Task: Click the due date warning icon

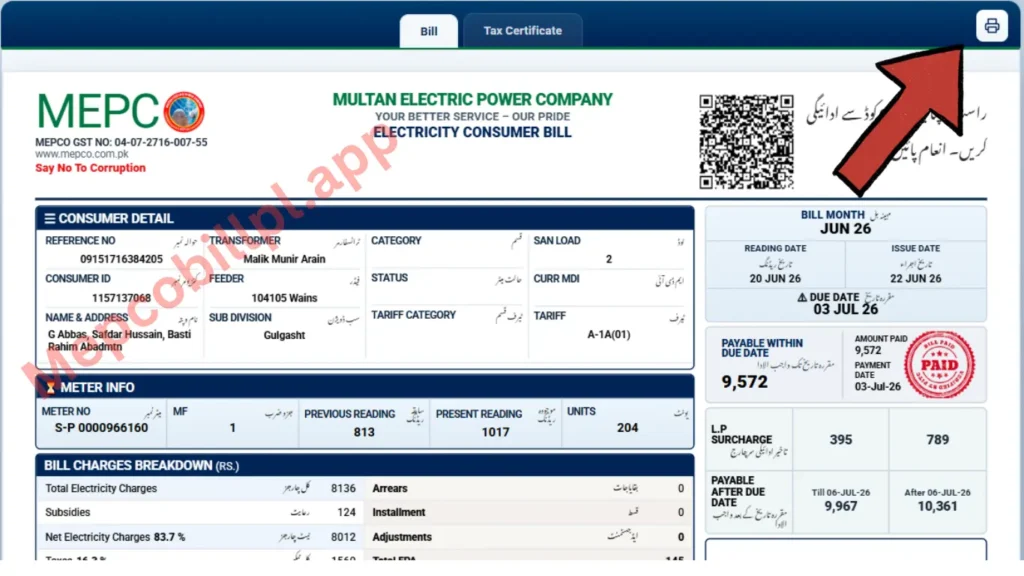Action: tap(802, 297)
